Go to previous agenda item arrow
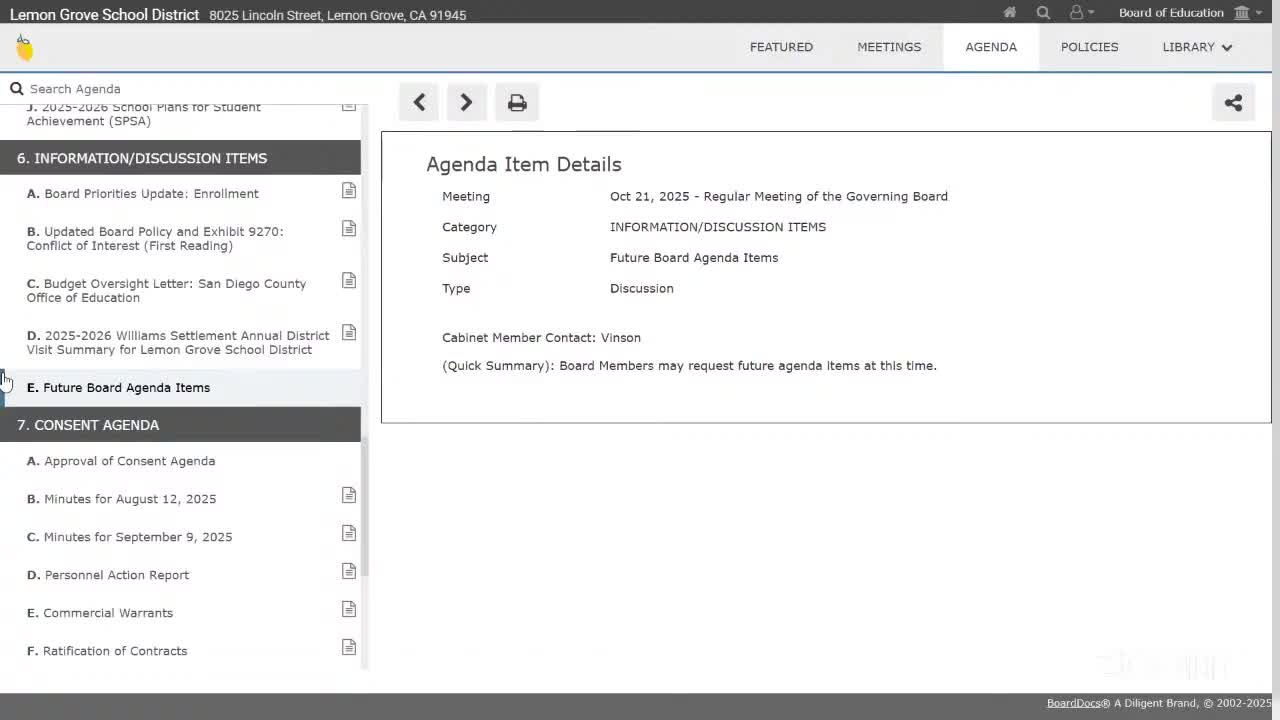 click(419, 103)
